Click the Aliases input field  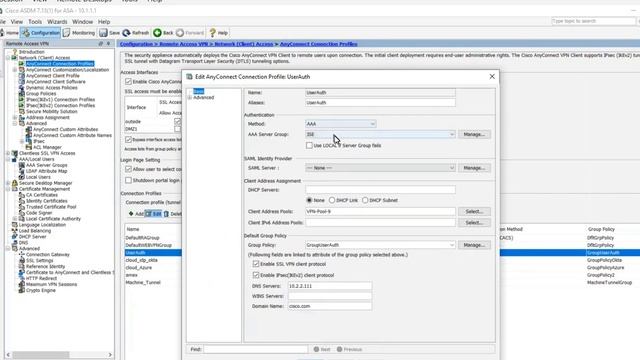tap(380, 102)
